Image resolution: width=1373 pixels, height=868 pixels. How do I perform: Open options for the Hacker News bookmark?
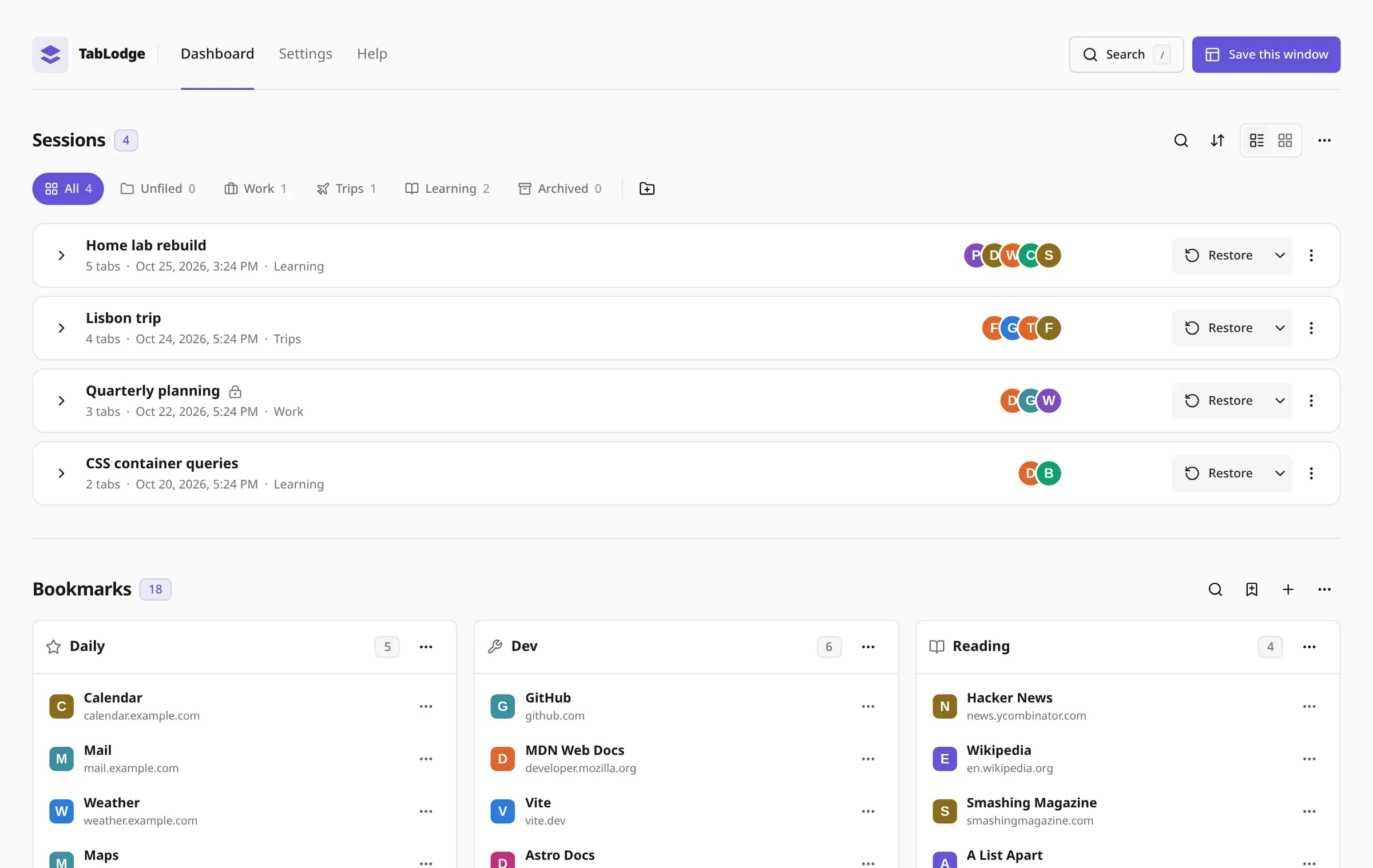[x=1309, y=707]
